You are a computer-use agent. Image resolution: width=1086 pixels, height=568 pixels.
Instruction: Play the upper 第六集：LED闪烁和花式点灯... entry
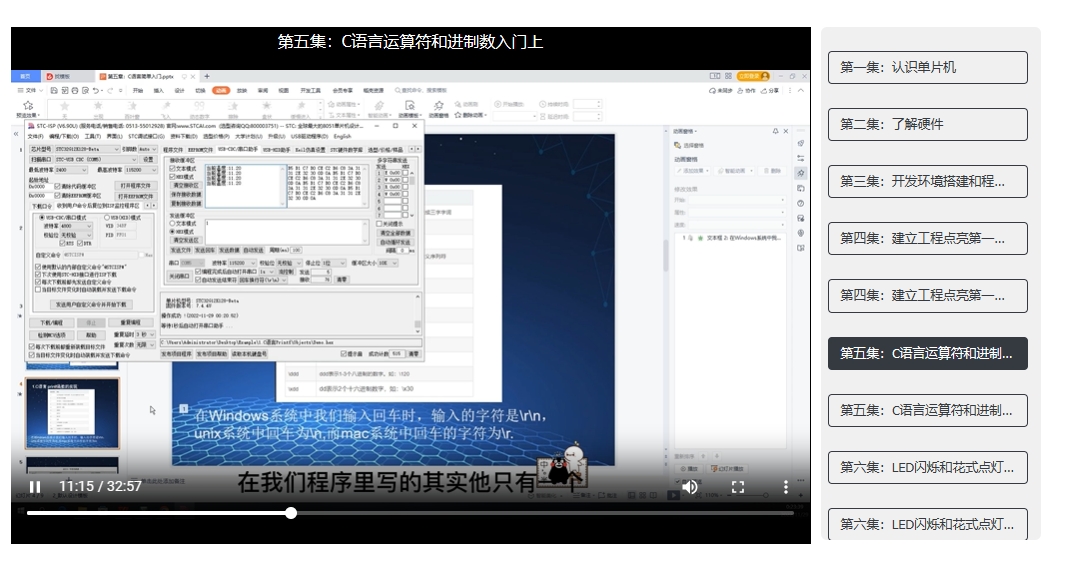pos(927,468)
